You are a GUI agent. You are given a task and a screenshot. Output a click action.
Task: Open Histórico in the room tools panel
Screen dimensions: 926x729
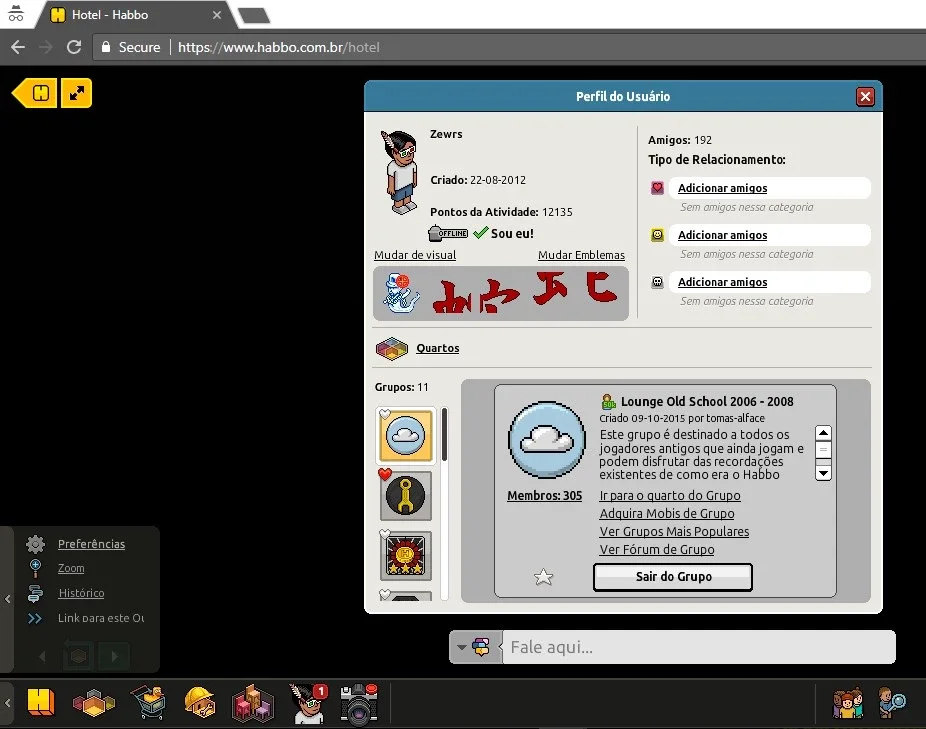pos(81,593)
